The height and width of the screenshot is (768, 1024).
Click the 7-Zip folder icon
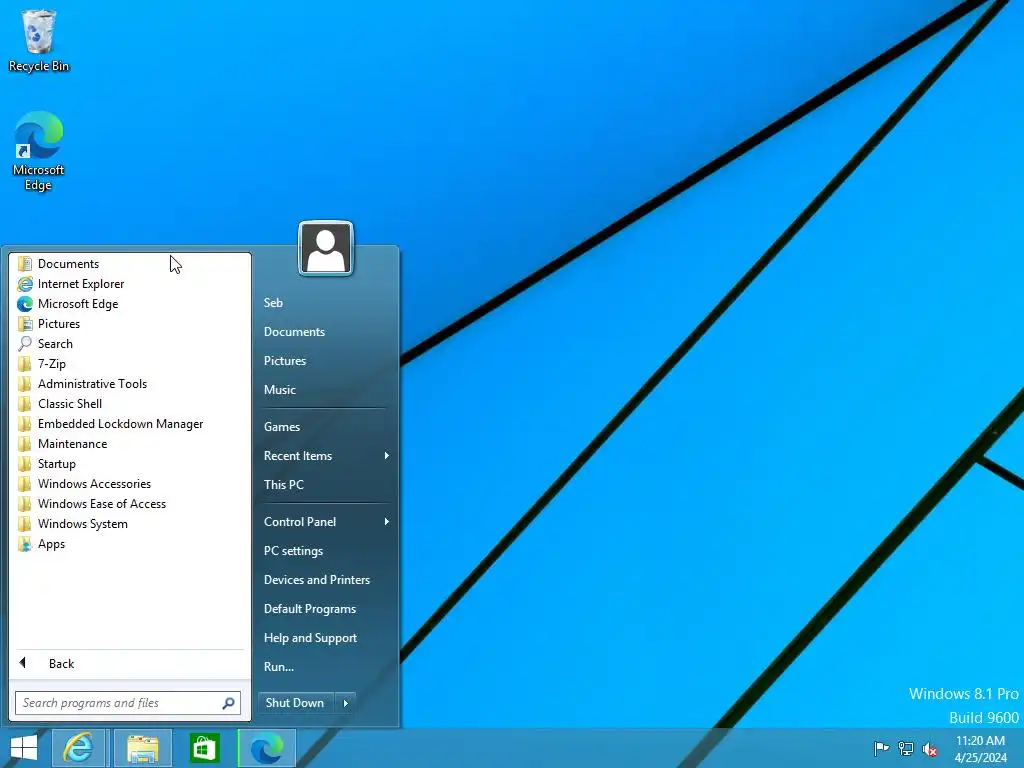point(25,364)
